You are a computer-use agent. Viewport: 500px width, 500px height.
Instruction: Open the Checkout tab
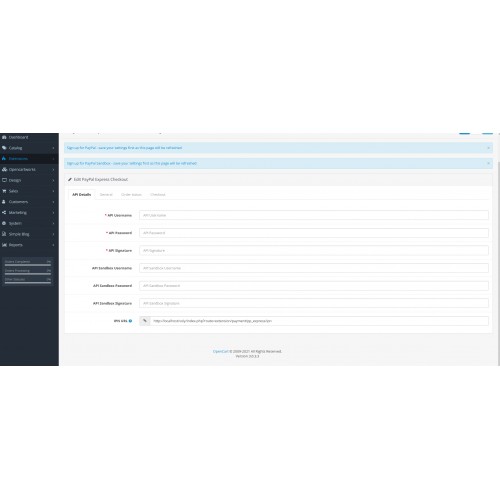click(x=158, y=194)
